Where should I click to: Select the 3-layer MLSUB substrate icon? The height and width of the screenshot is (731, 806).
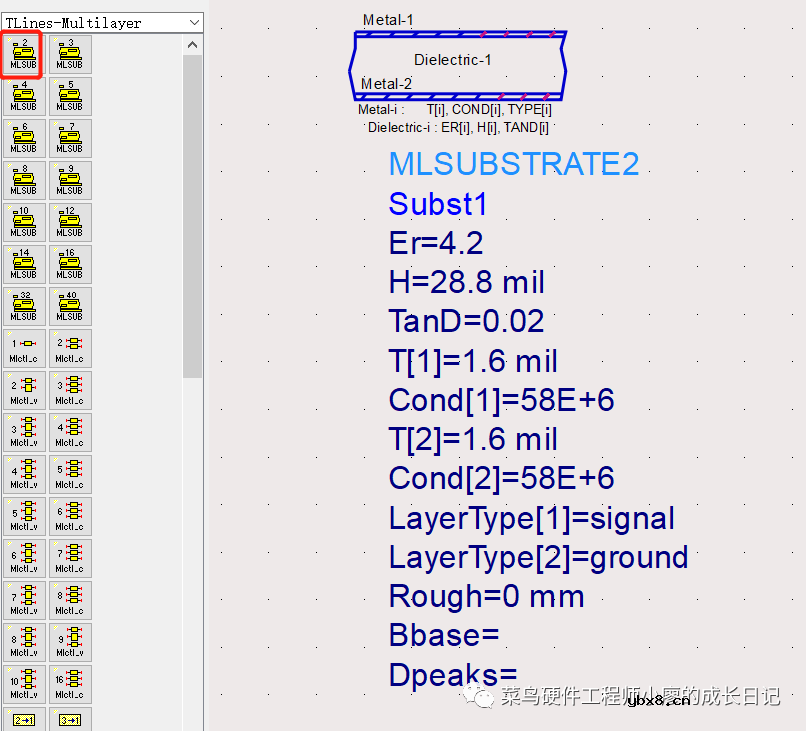coord(69,54)
